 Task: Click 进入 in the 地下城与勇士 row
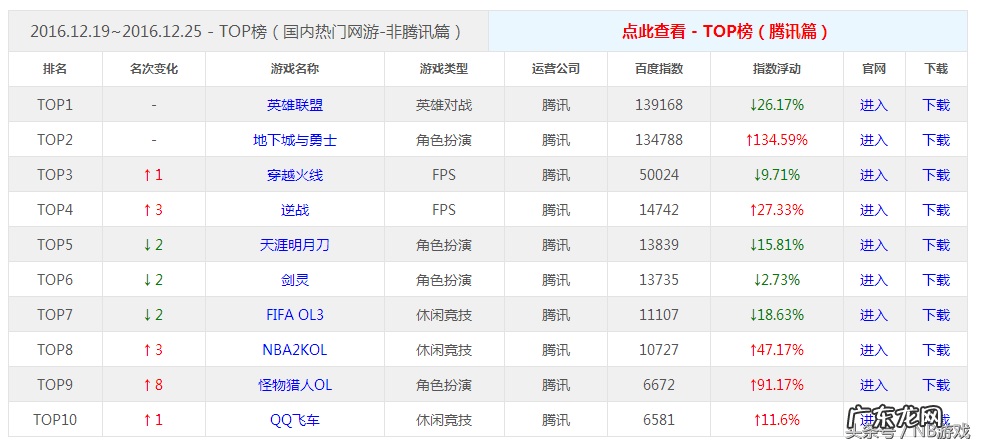click(x=873, y=140)
